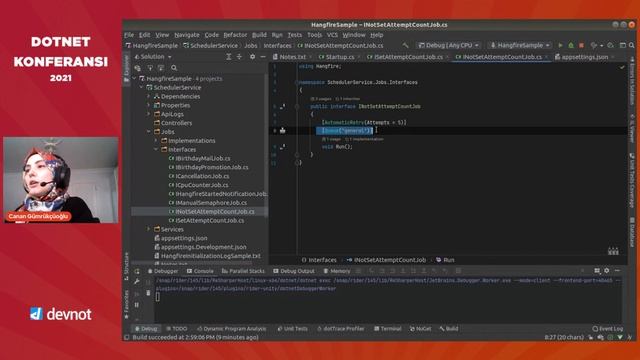
Task: Click status bar toggle tool windows icon
Action: click(127, 338)
